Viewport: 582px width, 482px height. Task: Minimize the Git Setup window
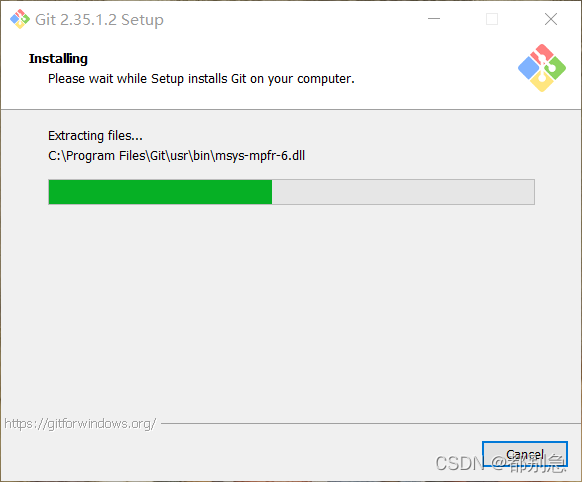(434, 19)
